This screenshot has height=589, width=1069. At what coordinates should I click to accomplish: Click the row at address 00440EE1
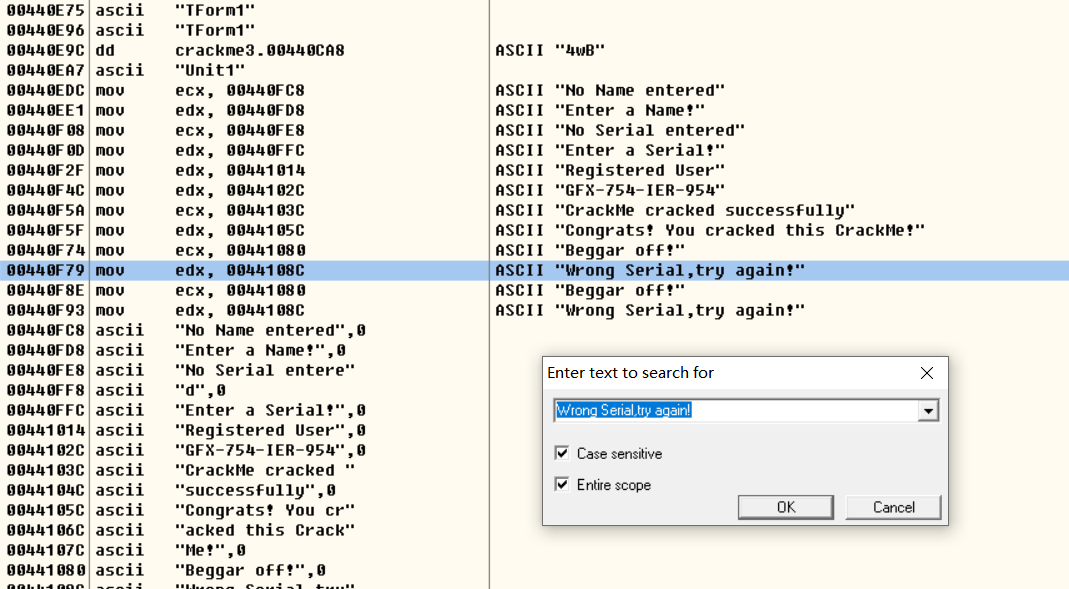coord(240,110)
